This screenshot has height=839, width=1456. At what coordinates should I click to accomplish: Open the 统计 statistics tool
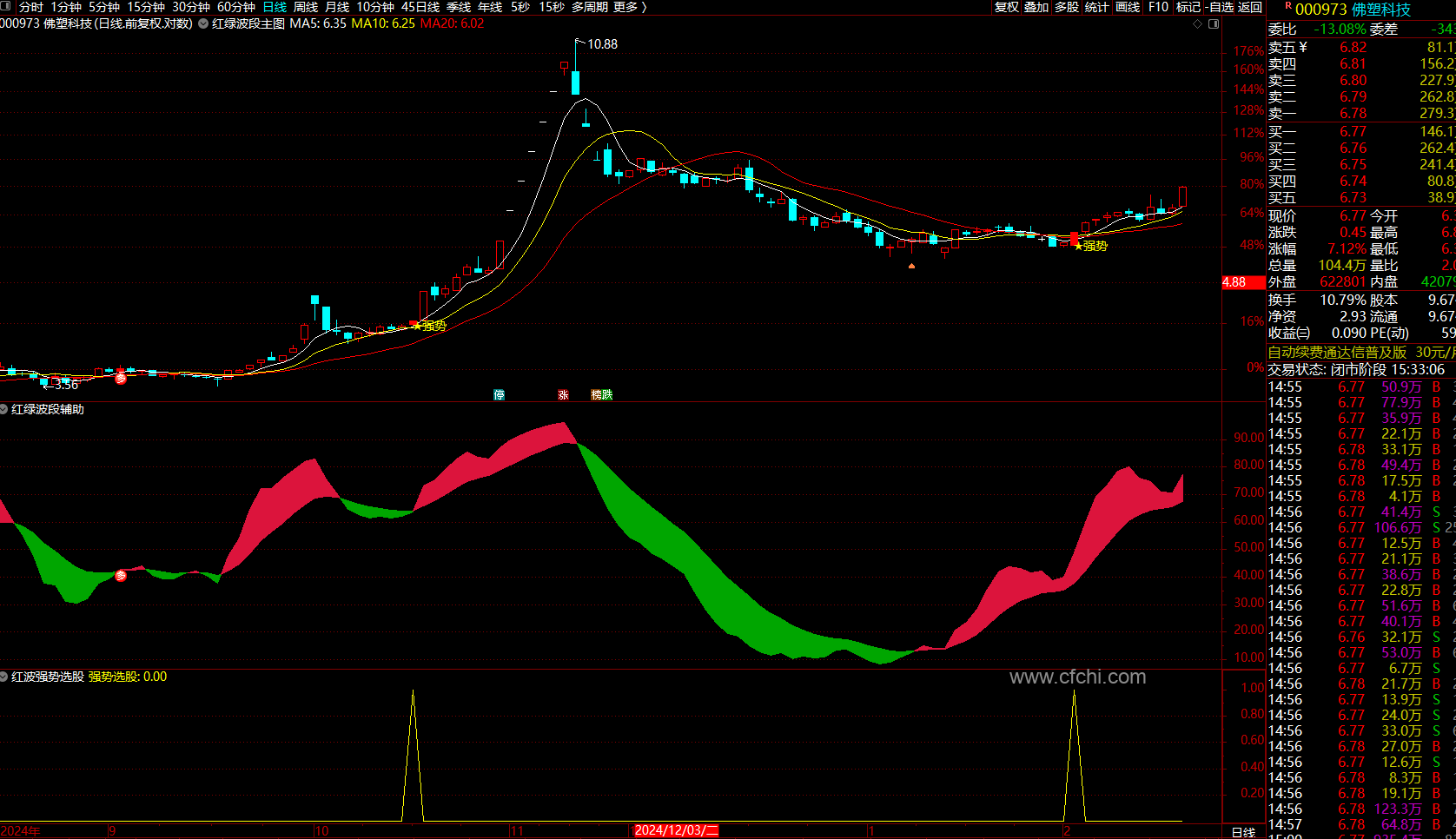pyautogui.click(x=1097, y=7)
